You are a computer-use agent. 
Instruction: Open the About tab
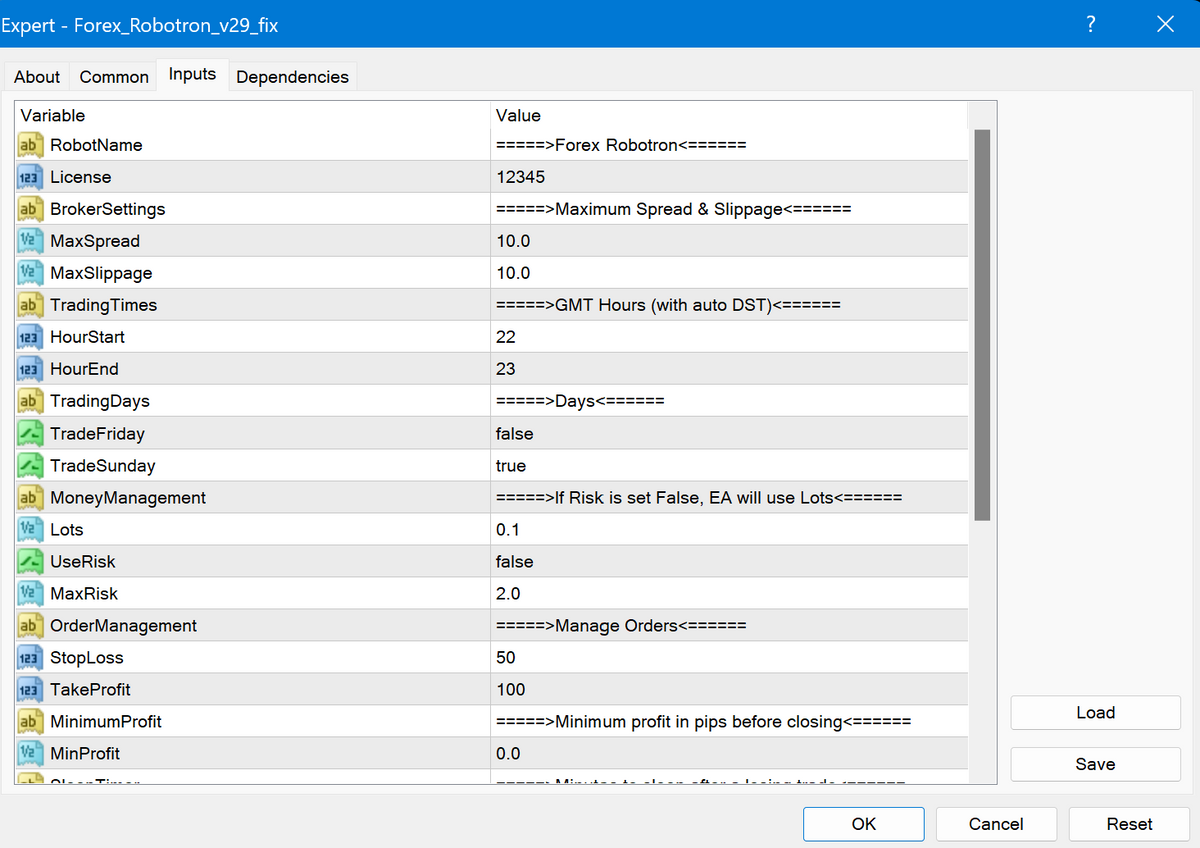click(37, 77)
